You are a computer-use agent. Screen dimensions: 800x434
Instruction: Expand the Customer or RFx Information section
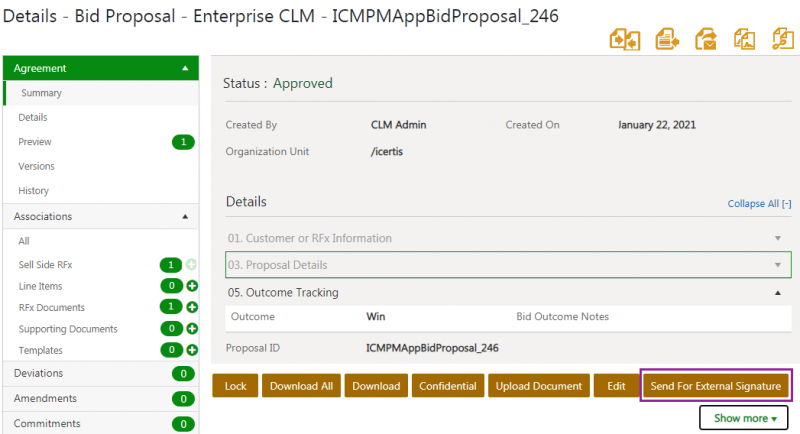pos(777,239)
